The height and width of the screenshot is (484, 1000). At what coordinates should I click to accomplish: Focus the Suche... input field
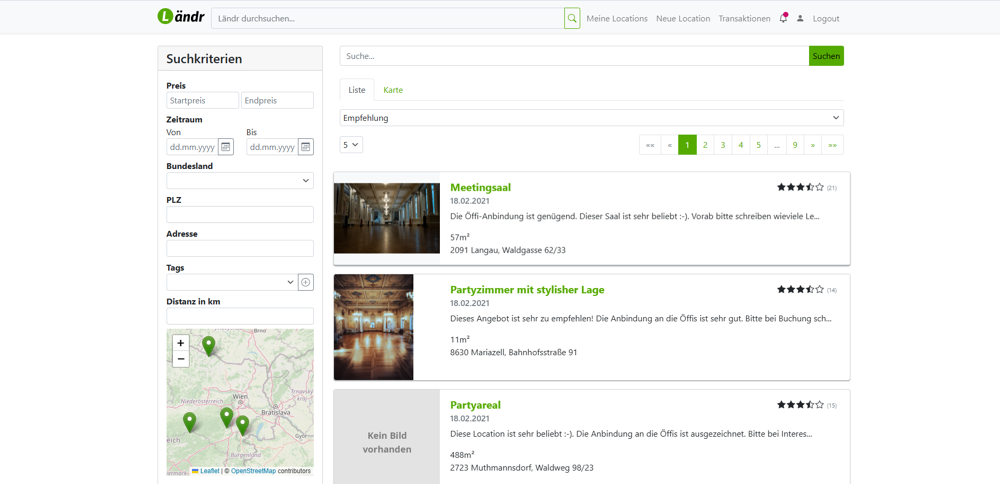574,56
